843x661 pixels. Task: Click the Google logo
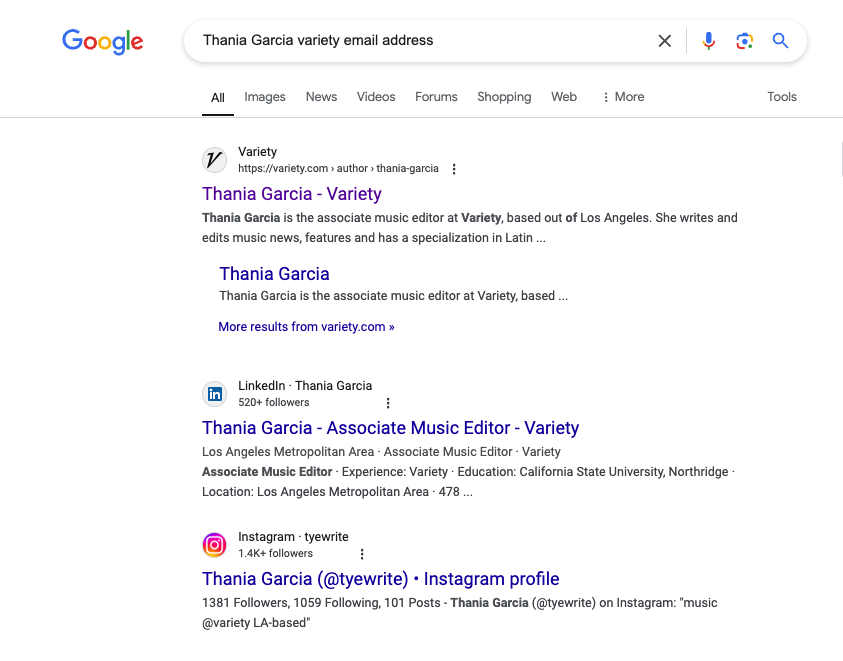[x=102, y=41]
